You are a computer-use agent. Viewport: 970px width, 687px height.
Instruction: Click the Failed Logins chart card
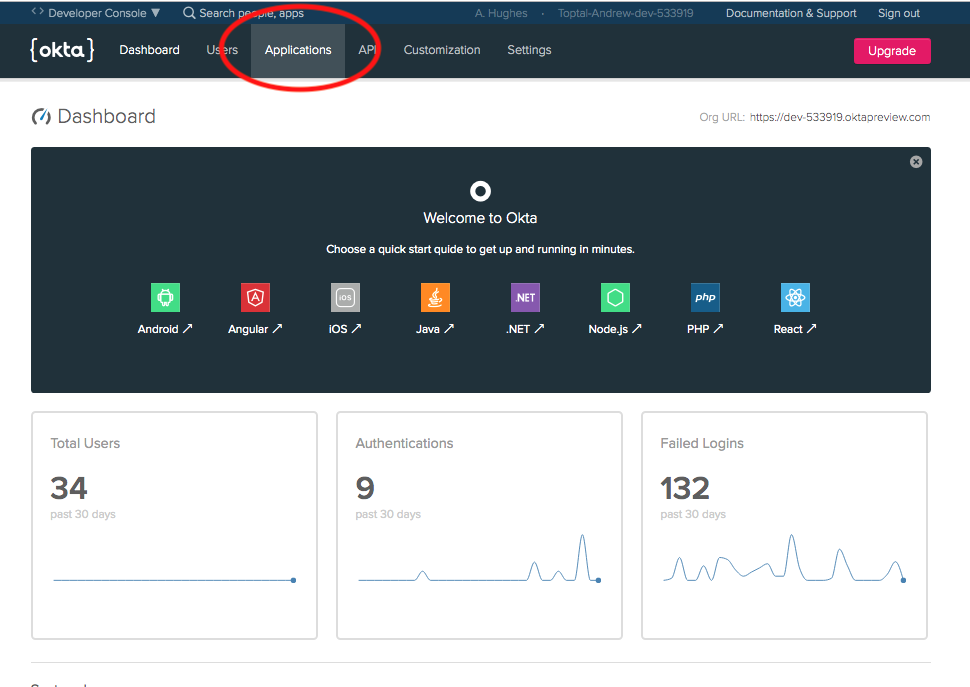(x=784, y=525)
